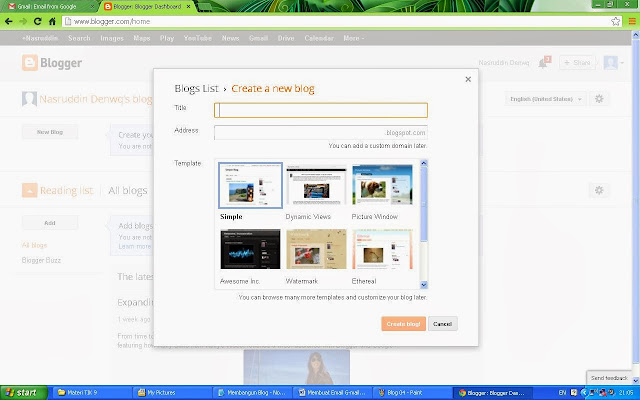The image size is (640, 400).
Task: Open Maps in Google bar
Action: point(142,38)
